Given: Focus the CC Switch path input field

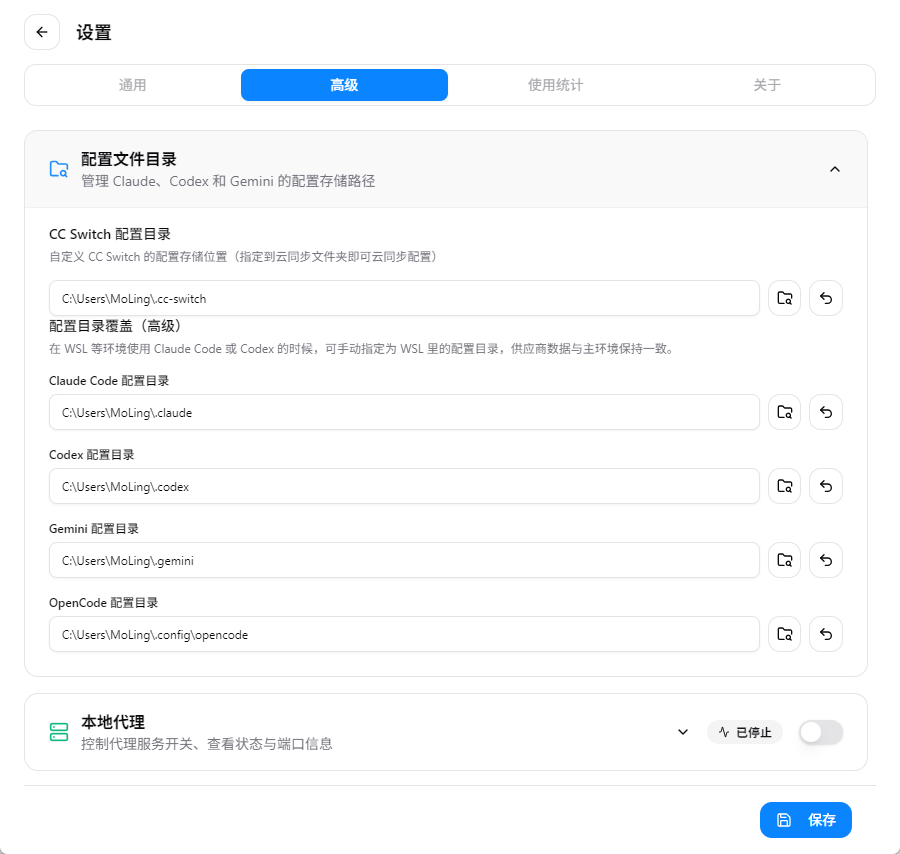Looking at the screenshot, I should pos(404,298).
